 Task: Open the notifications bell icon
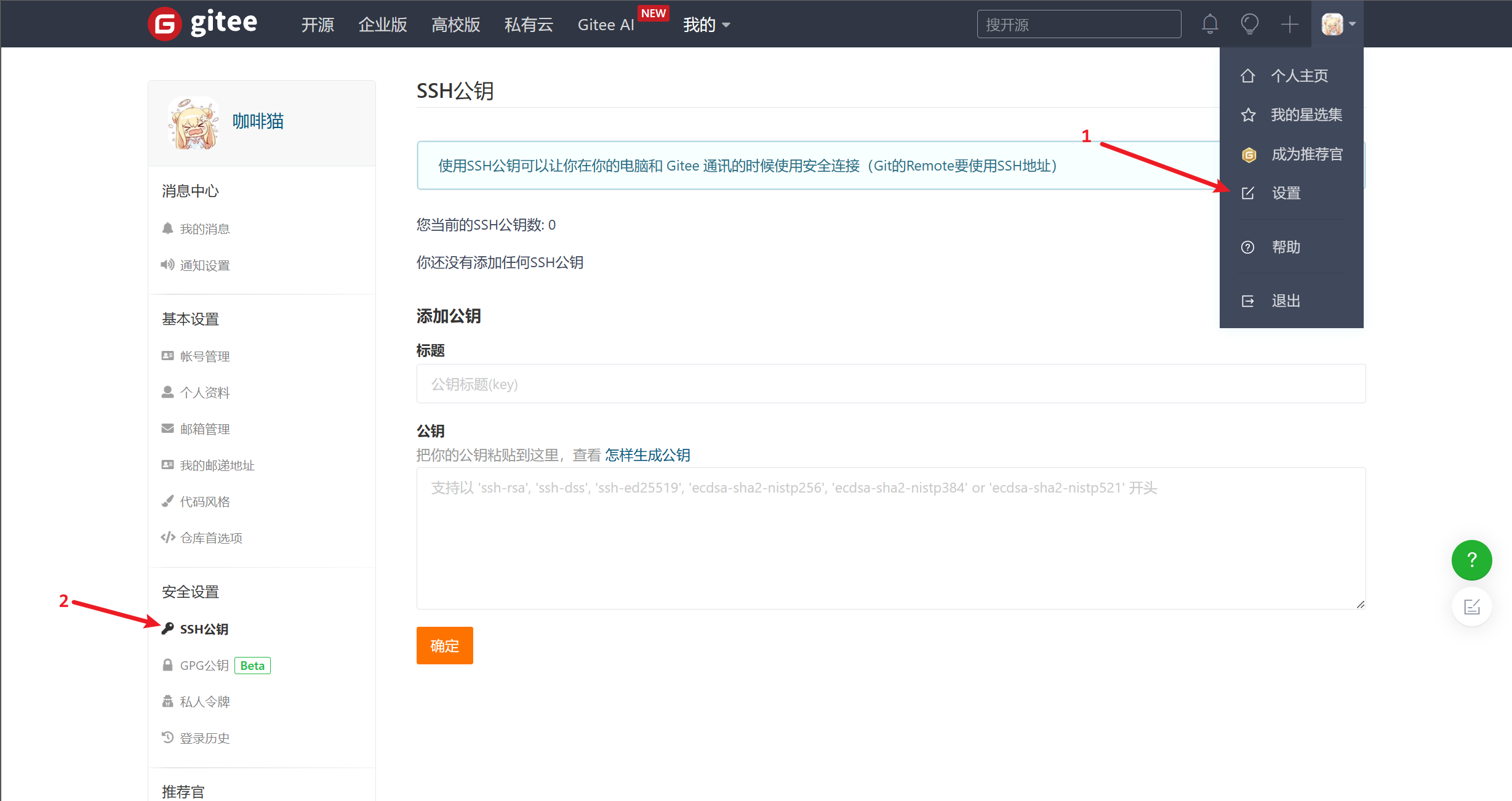point(1210,24)
